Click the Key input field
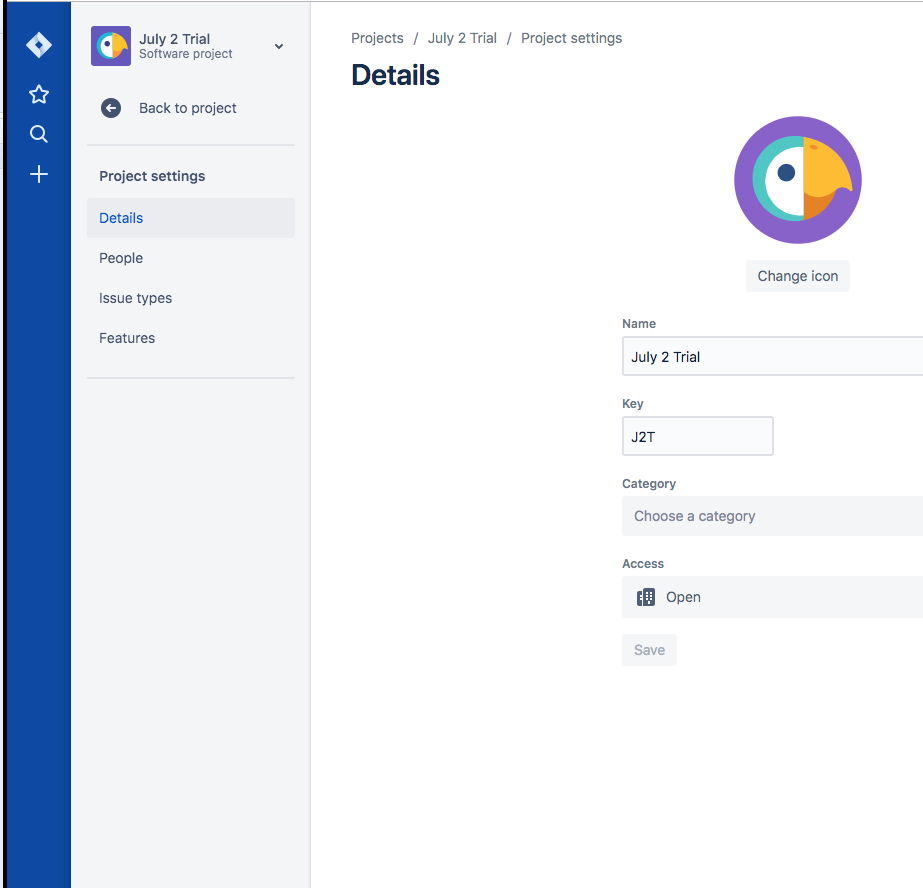Image resolution: width=923 pixels, height=888 pixels. [698, 436]
